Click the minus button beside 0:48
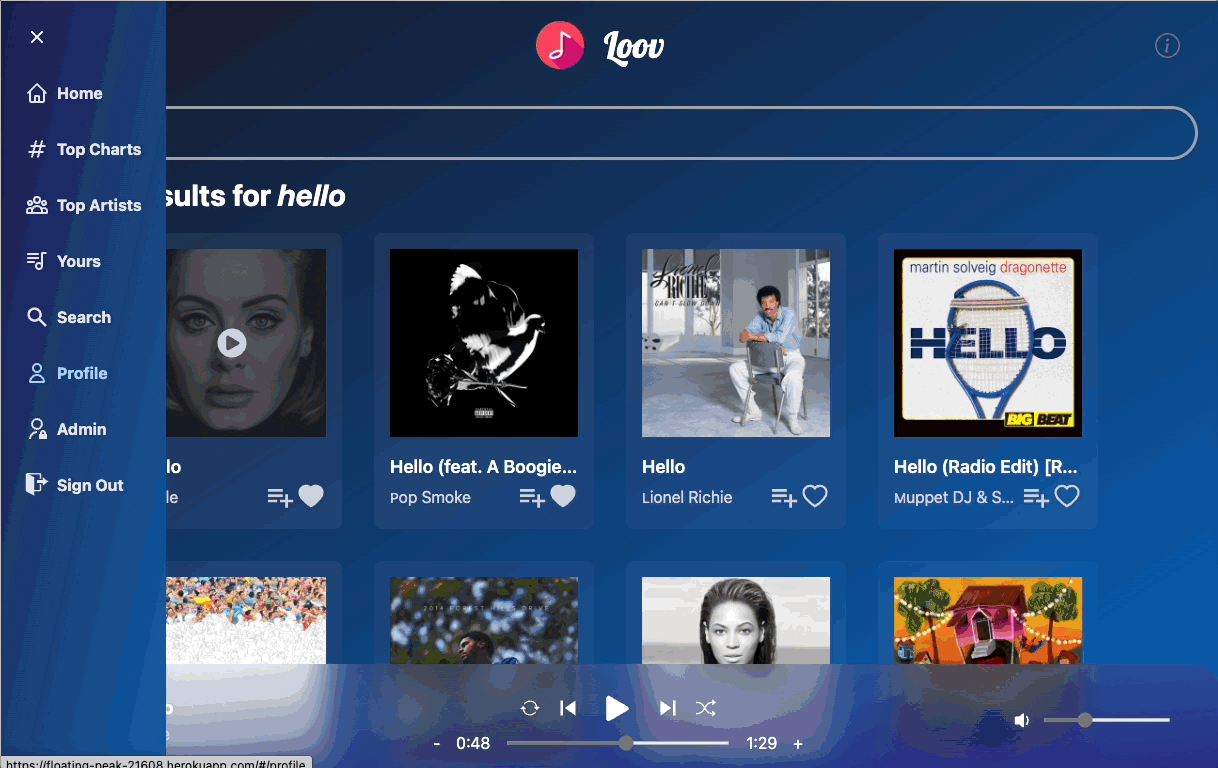 click(437, 744)
